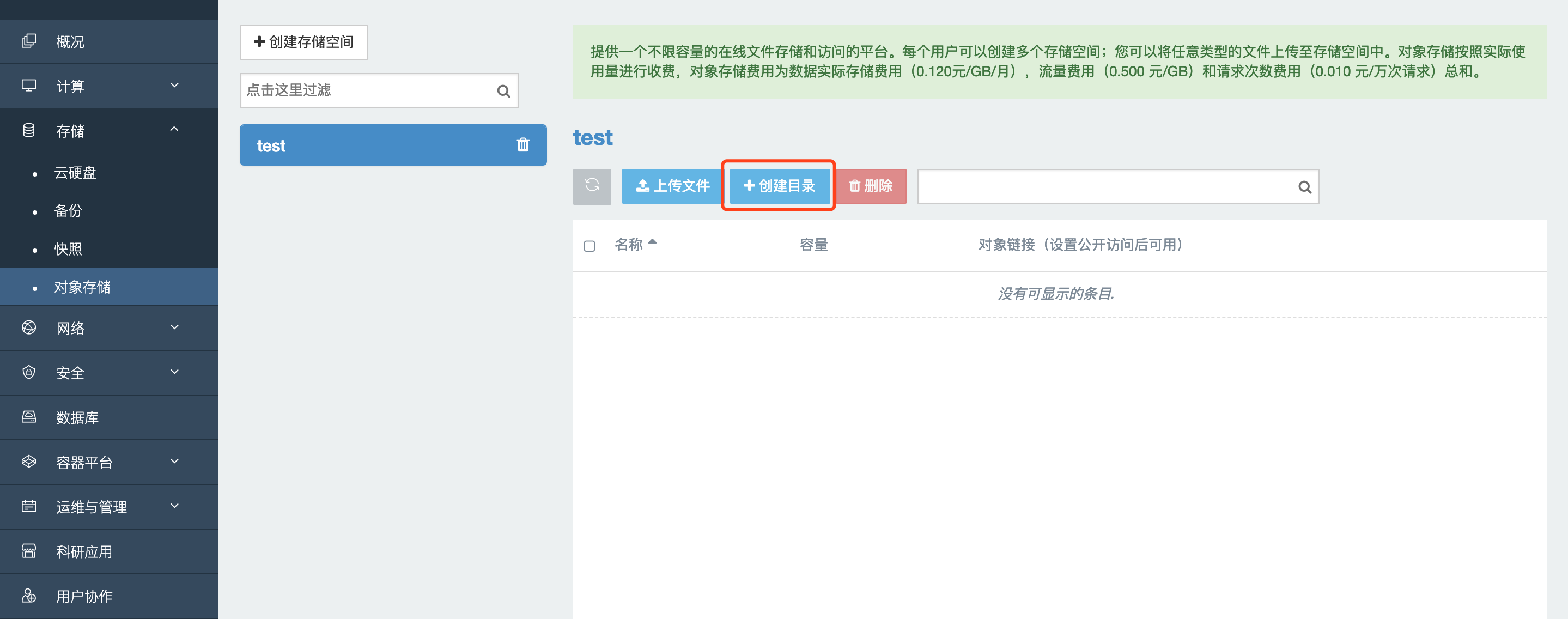Click the 创建目录 button
The height and width of the screenshot is (619, 1568).
pos(779,186)
